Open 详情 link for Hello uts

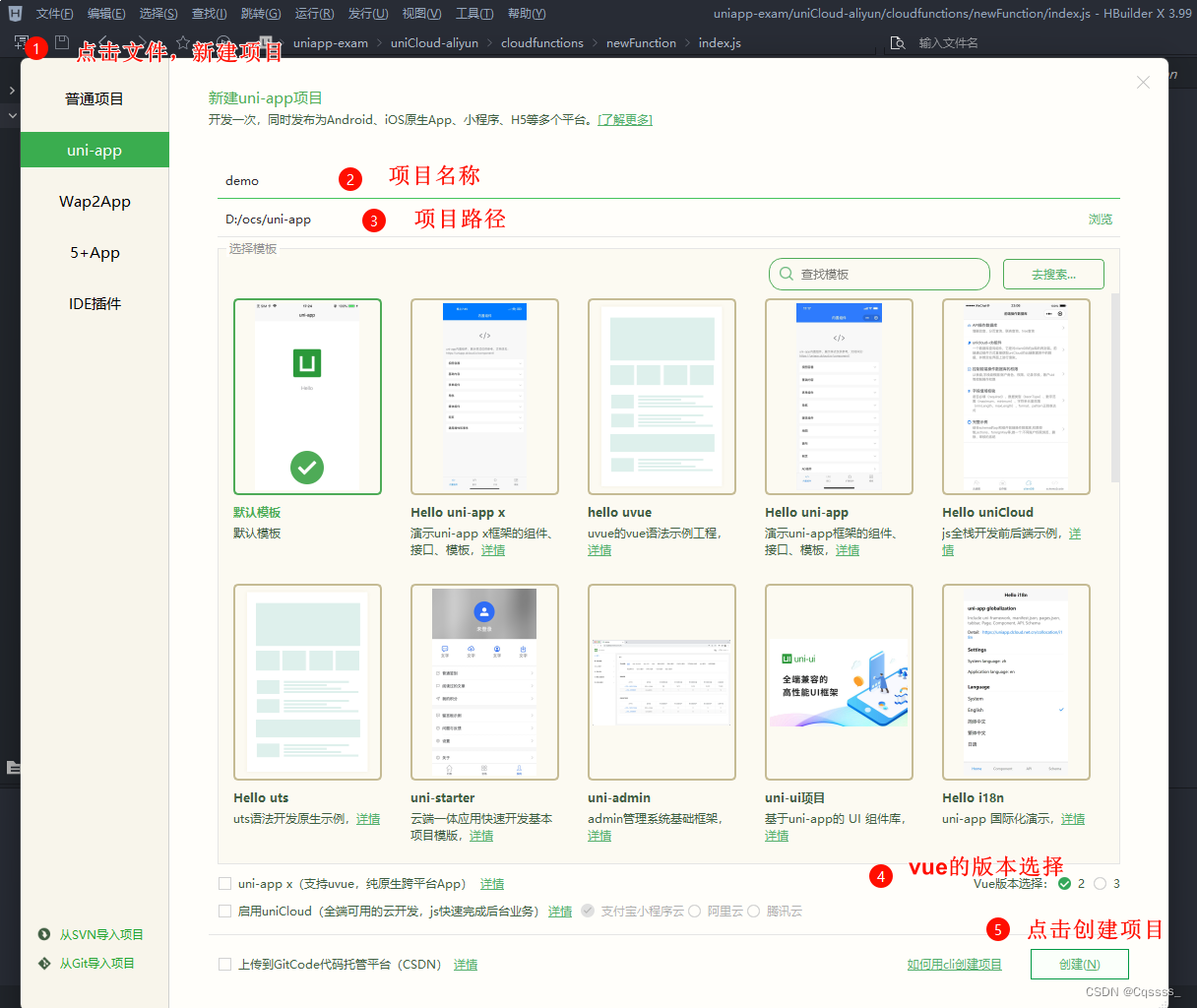(368, 819)
